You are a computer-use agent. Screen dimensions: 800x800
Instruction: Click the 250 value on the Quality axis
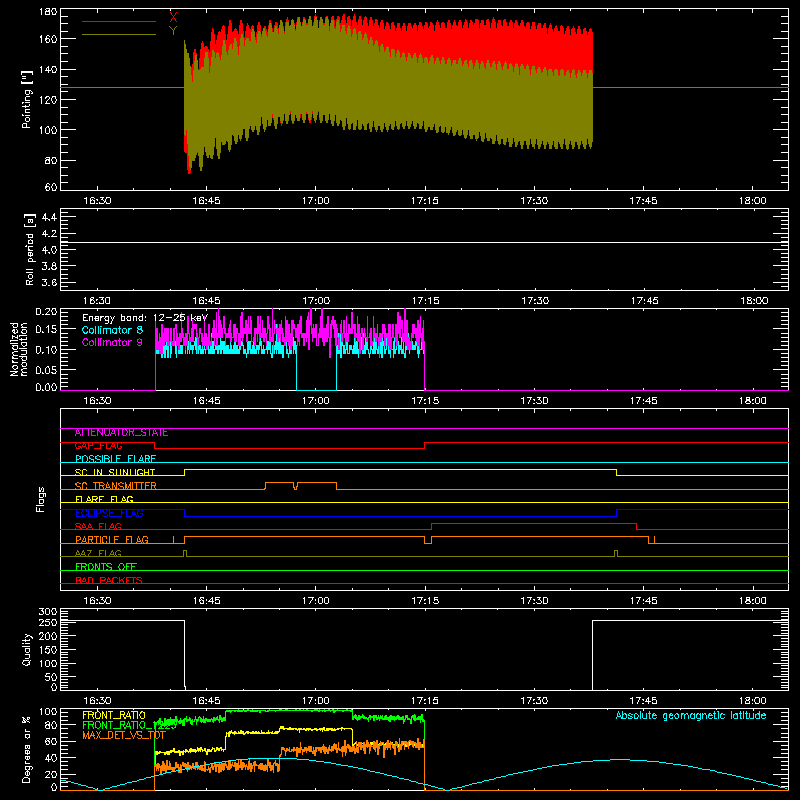(48, 623)
